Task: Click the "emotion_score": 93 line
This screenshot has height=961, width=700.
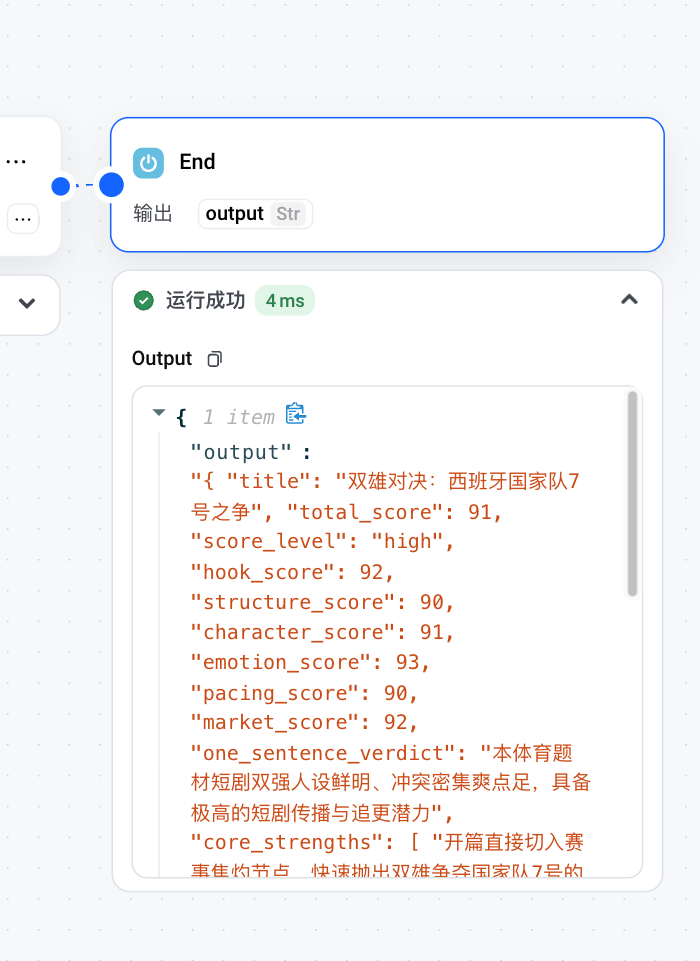Action: point(310,662)
